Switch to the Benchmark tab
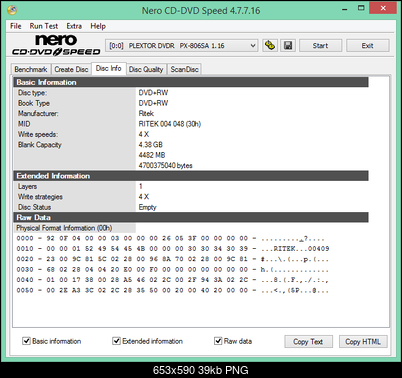402x378 pixels. (31, 69)
